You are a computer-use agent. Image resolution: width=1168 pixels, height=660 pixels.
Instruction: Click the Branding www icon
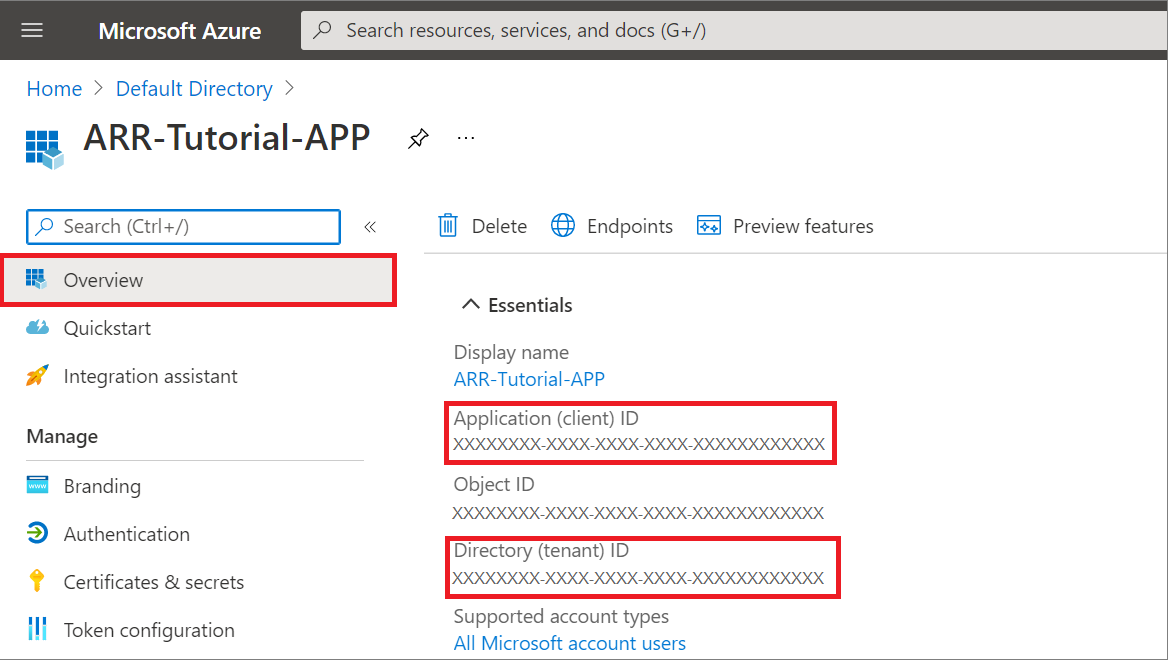[x=37, y=485]
